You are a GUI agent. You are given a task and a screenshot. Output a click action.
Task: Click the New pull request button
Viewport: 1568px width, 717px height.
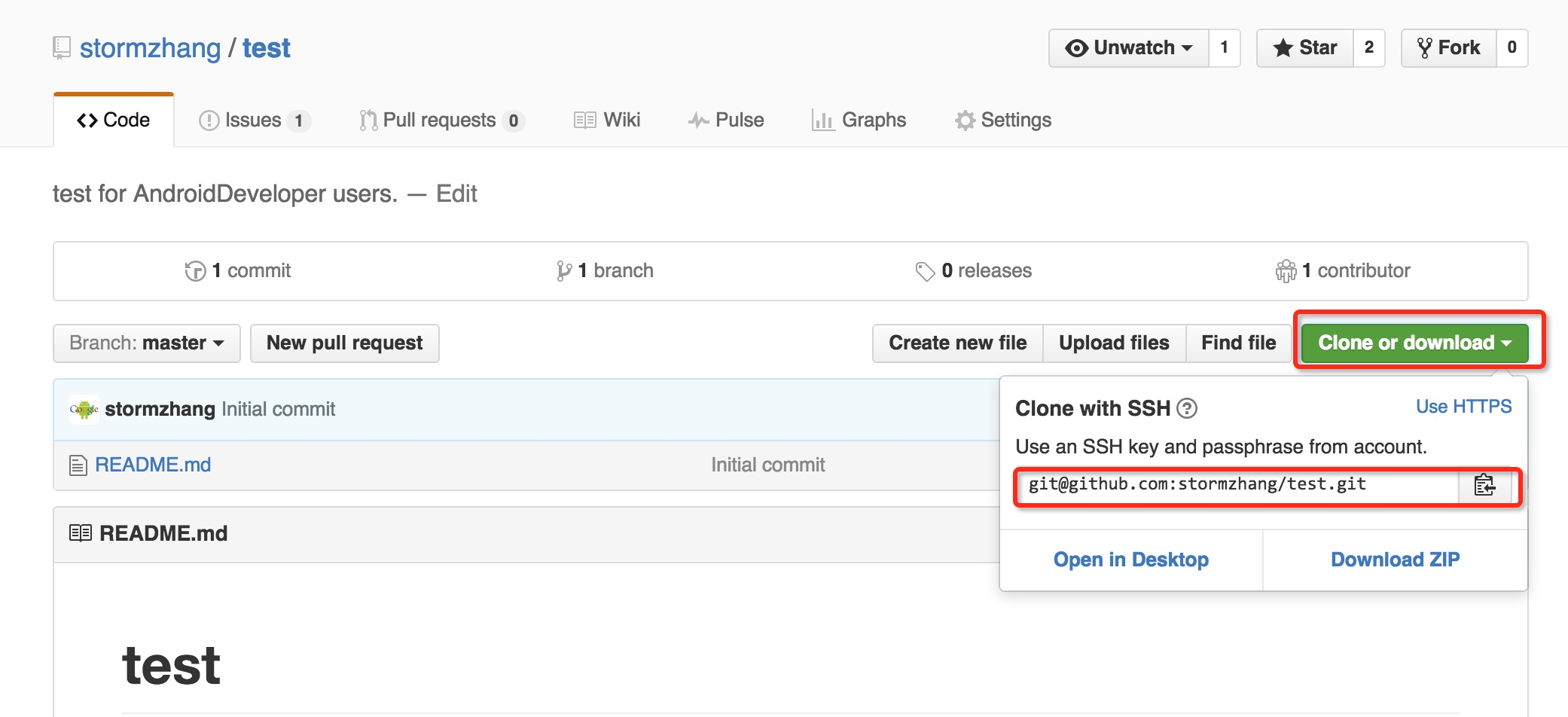(x=344, y=343)
